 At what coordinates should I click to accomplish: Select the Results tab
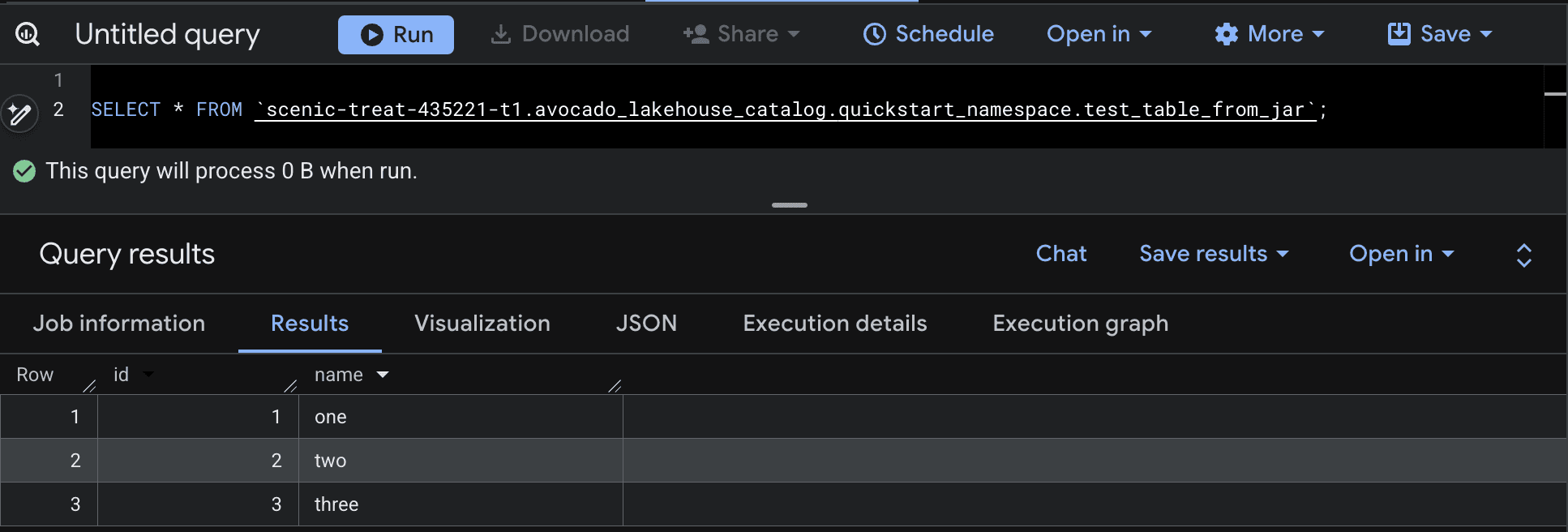[310, 324]
